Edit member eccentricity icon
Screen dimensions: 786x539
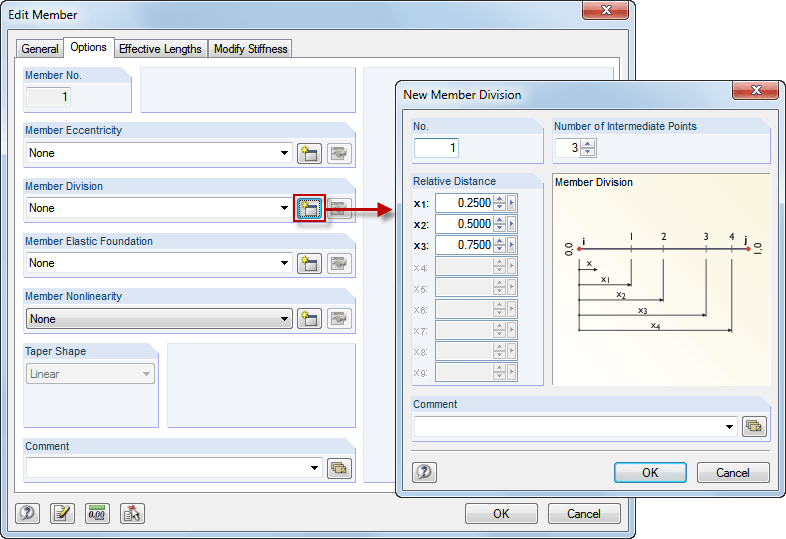pyautogui.click(x=339, y=153)
